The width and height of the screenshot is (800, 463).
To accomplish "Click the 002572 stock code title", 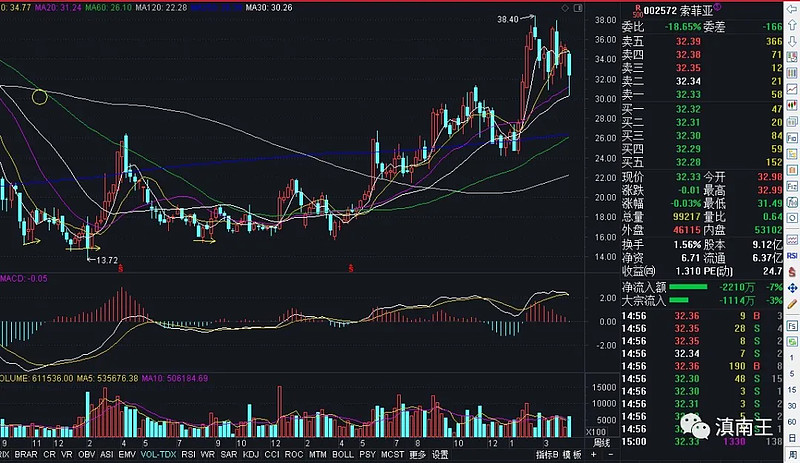I will 660,11.
